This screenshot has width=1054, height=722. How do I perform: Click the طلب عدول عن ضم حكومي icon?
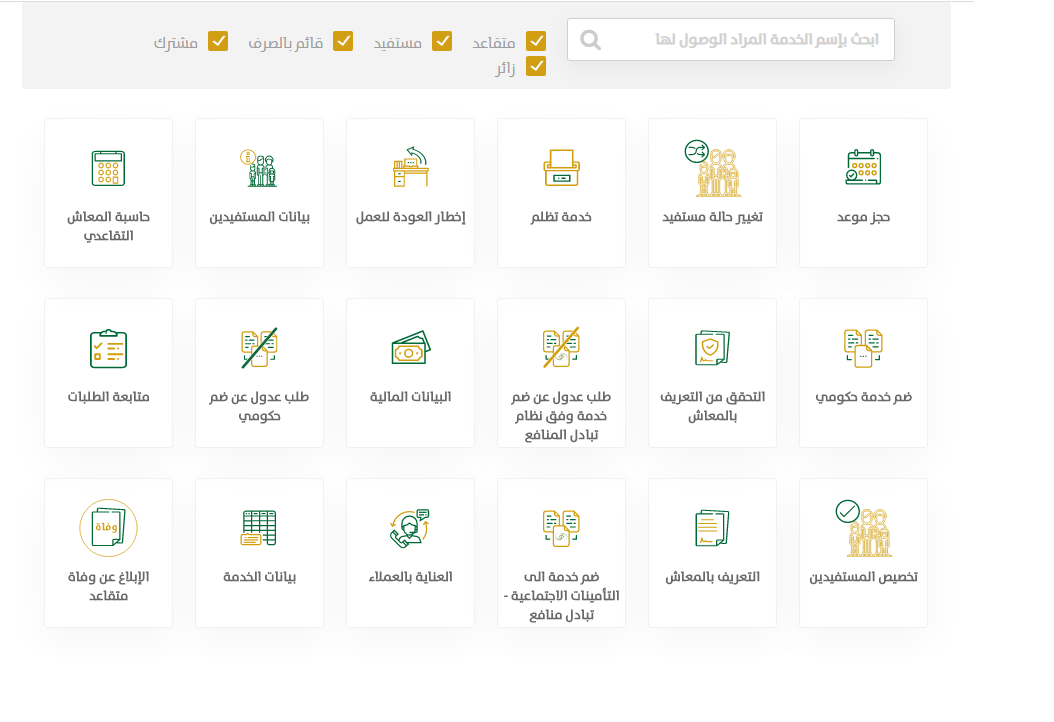pos(259,348)
